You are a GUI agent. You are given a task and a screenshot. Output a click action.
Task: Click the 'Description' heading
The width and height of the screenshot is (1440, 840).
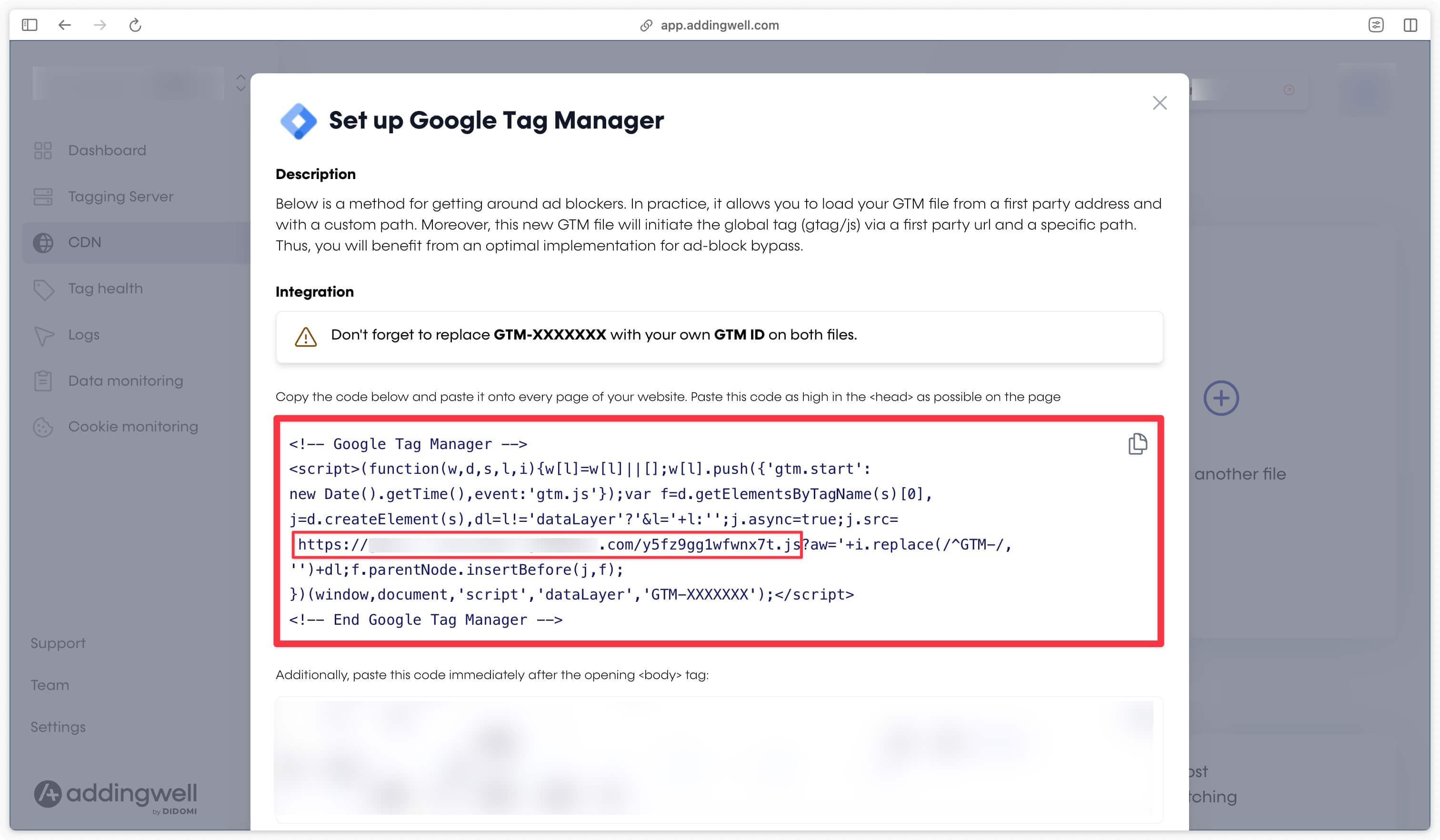pyautogui.click(x=315, y=174)
